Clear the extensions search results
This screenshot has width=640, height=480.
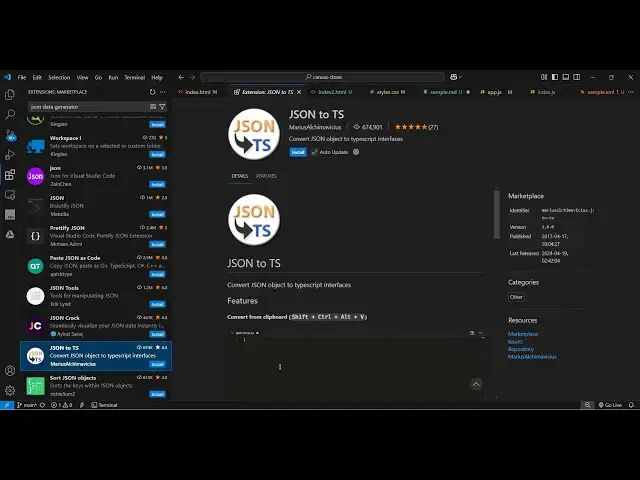[x=153, y=107]
